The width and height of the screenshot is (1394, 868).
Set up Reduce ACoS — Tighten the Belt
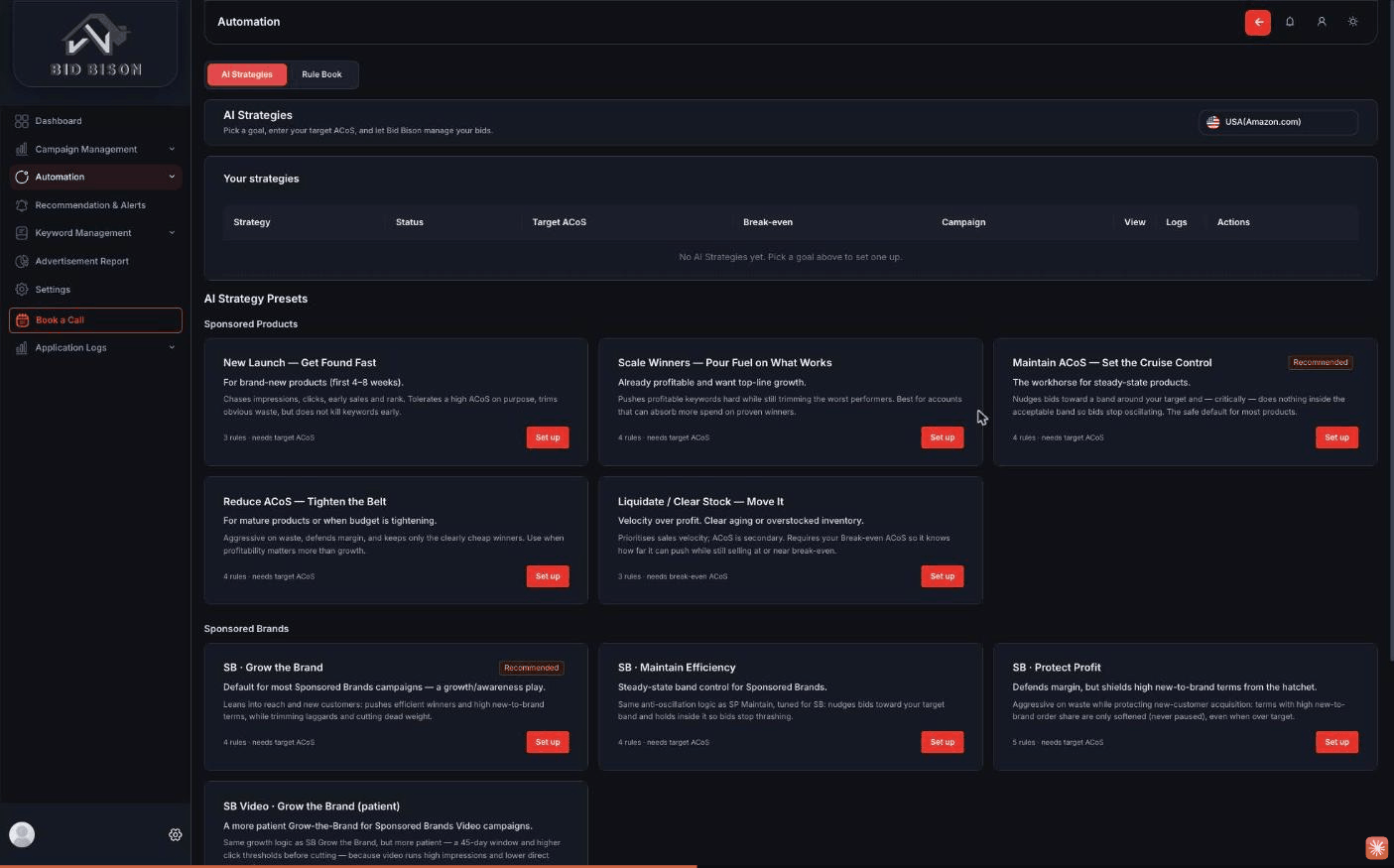pyautogui.click(x=548, y=576)
